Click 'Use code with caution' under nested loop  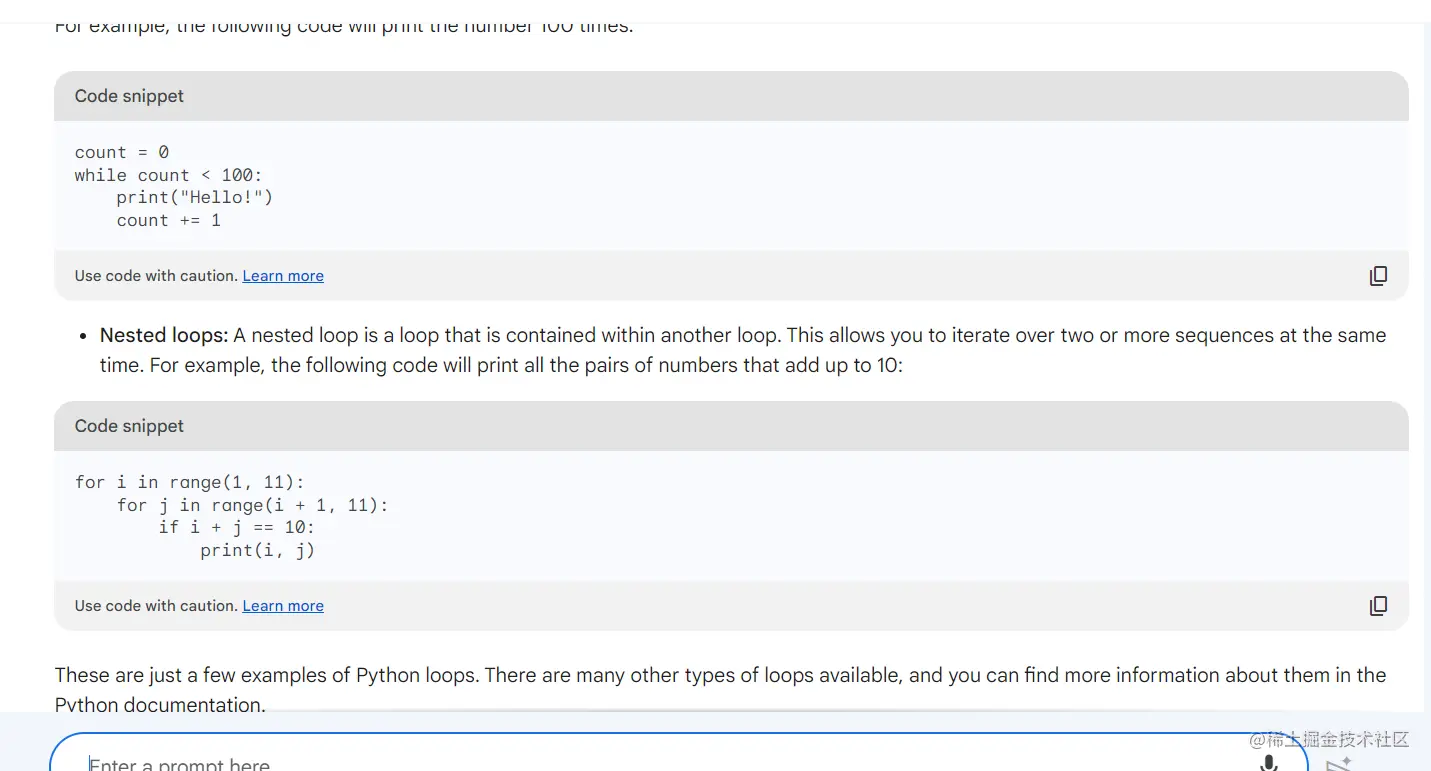156,606
